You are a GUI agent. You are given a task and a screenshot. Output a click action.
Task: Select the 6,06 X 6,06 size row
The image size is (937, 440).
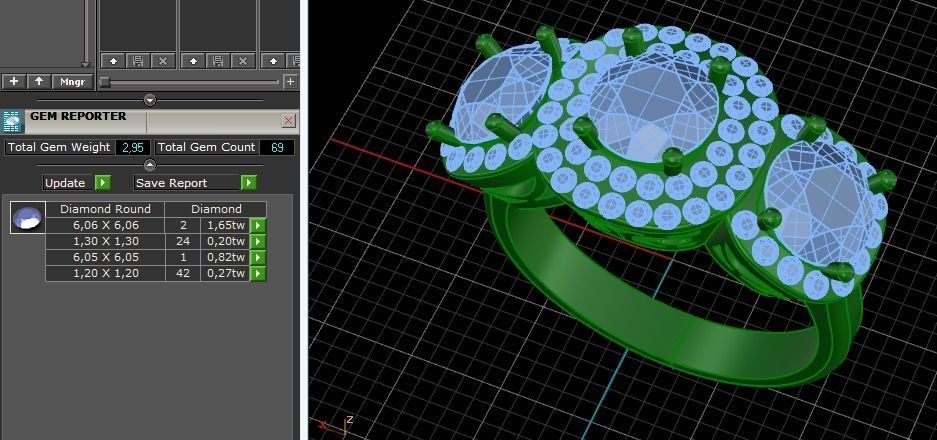coord(106,225)
